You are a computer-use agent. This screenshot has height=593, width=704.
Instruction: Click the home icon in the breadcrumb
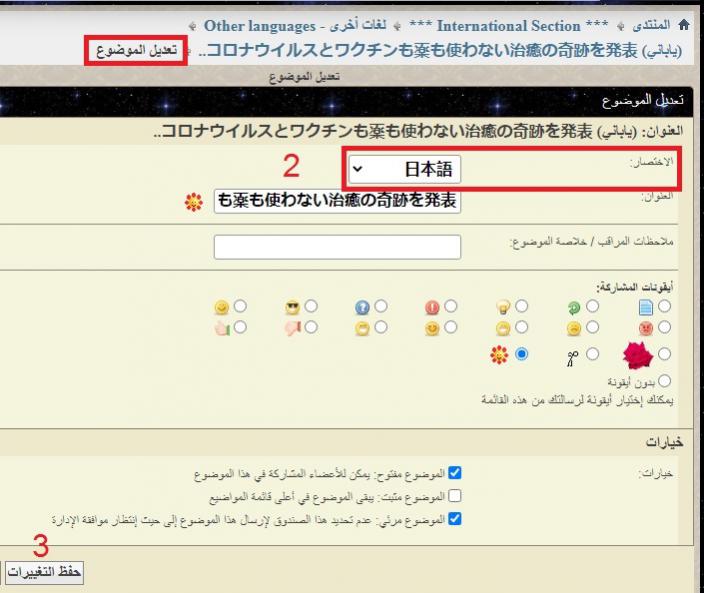[x=684, y=25]
